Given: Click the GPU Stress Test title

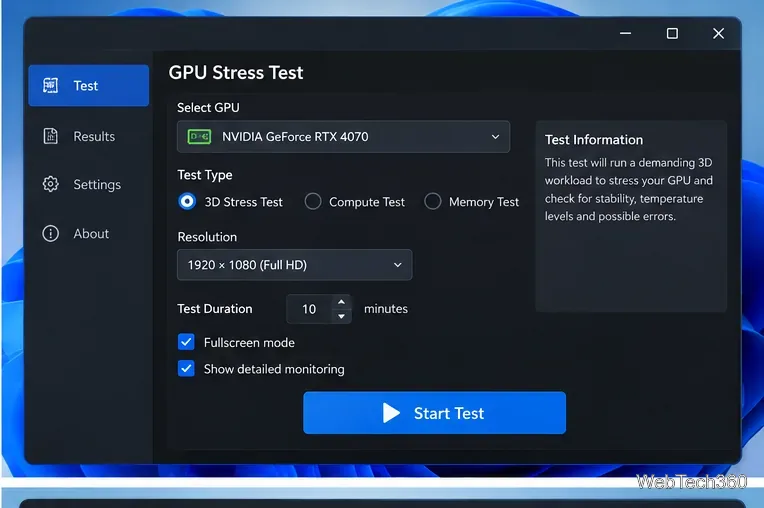Looking at the screenshot, I should coord(236,73).
